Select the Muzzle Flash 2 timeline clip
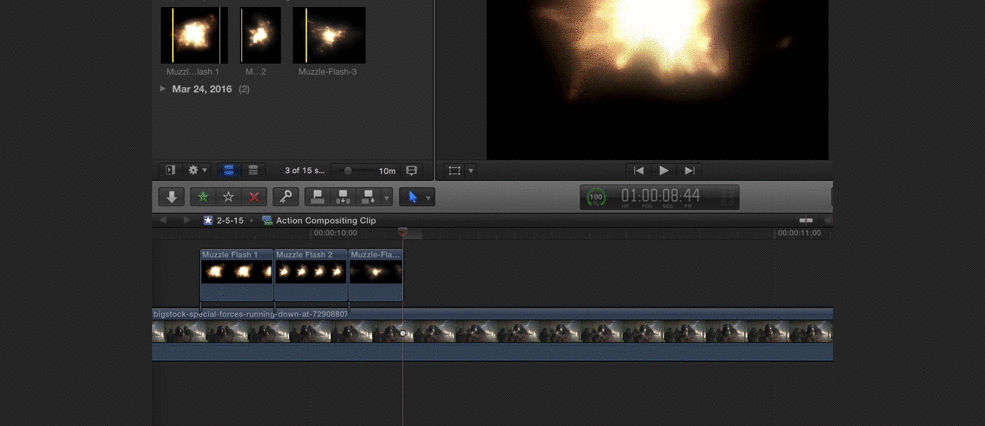This screenshot has width=985, height=426. pyautogui.click(x=311, y=275)
